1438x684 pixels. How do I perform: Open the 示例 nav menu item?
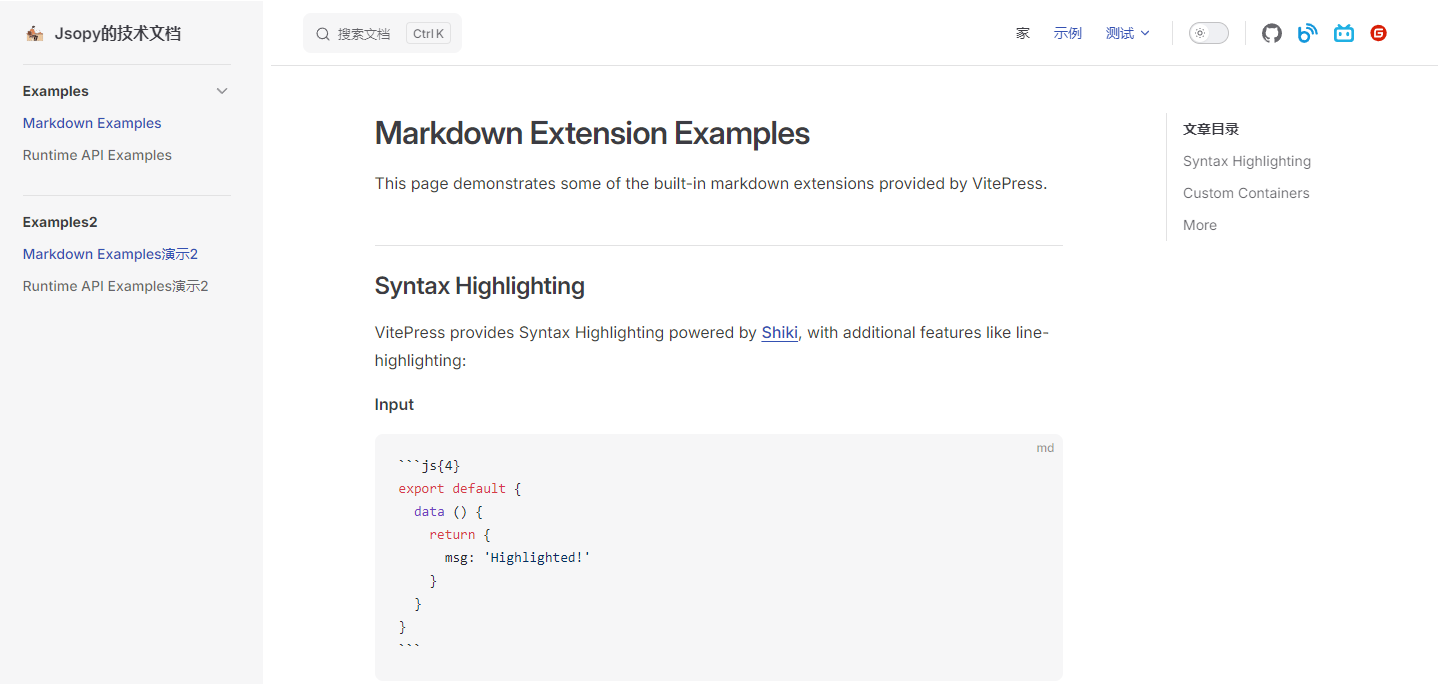pos(1067,33)
